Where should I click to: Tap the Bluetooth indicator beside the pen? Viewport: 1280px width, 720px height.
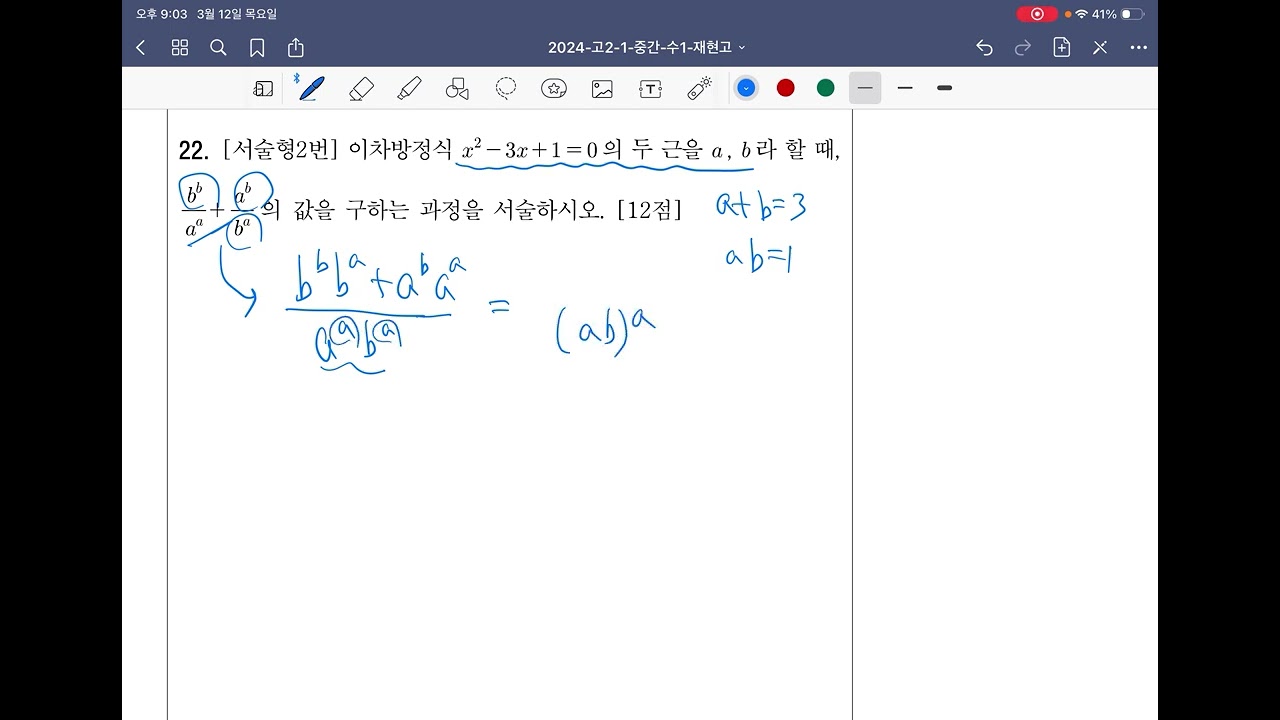[297, 77]
